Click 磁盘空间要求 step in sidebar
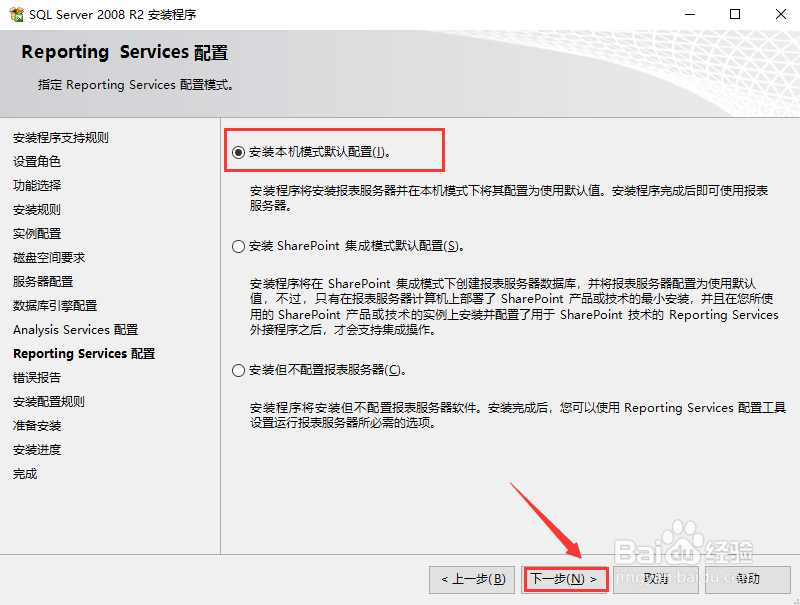 pyautogui.click(x=49, y=258)
